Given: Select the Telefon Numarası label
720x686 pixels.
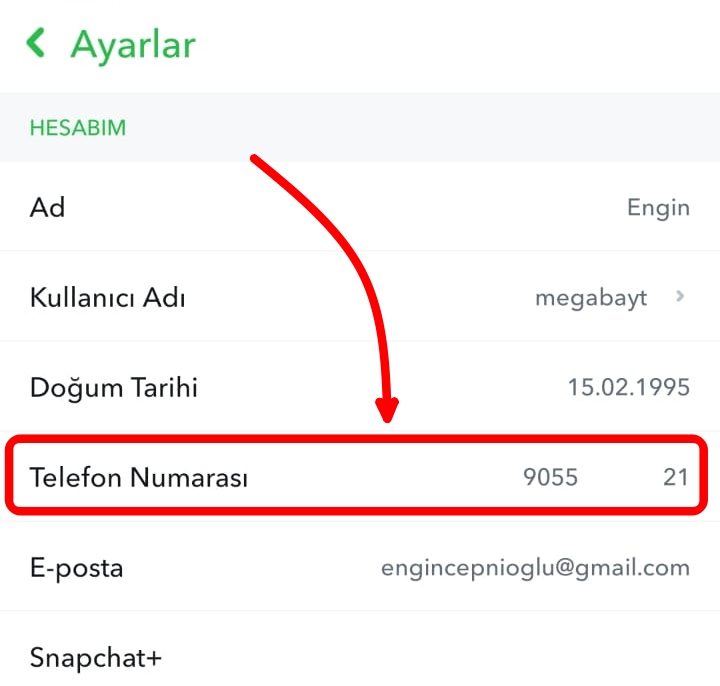Looking at the screenshot, I should tap(139, 478).
